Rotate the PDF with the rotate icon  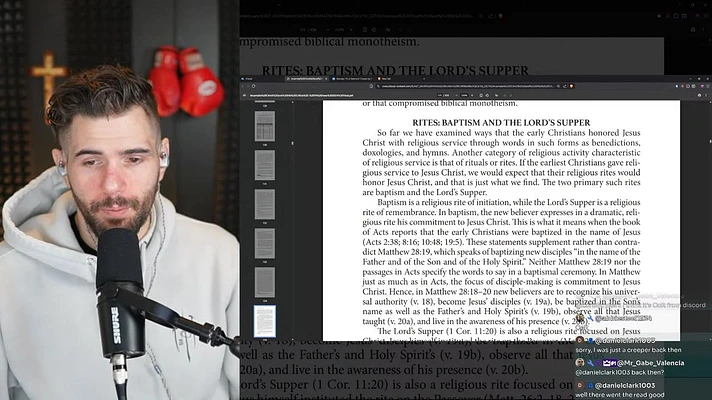click(x=487, y=95)
